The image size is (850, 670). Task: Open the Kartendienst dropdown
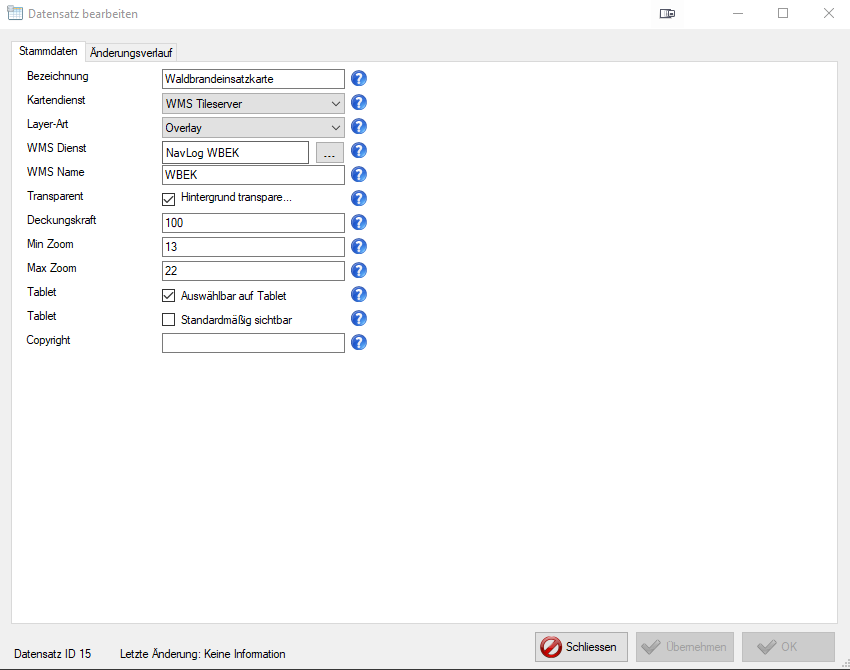[335, 102]
